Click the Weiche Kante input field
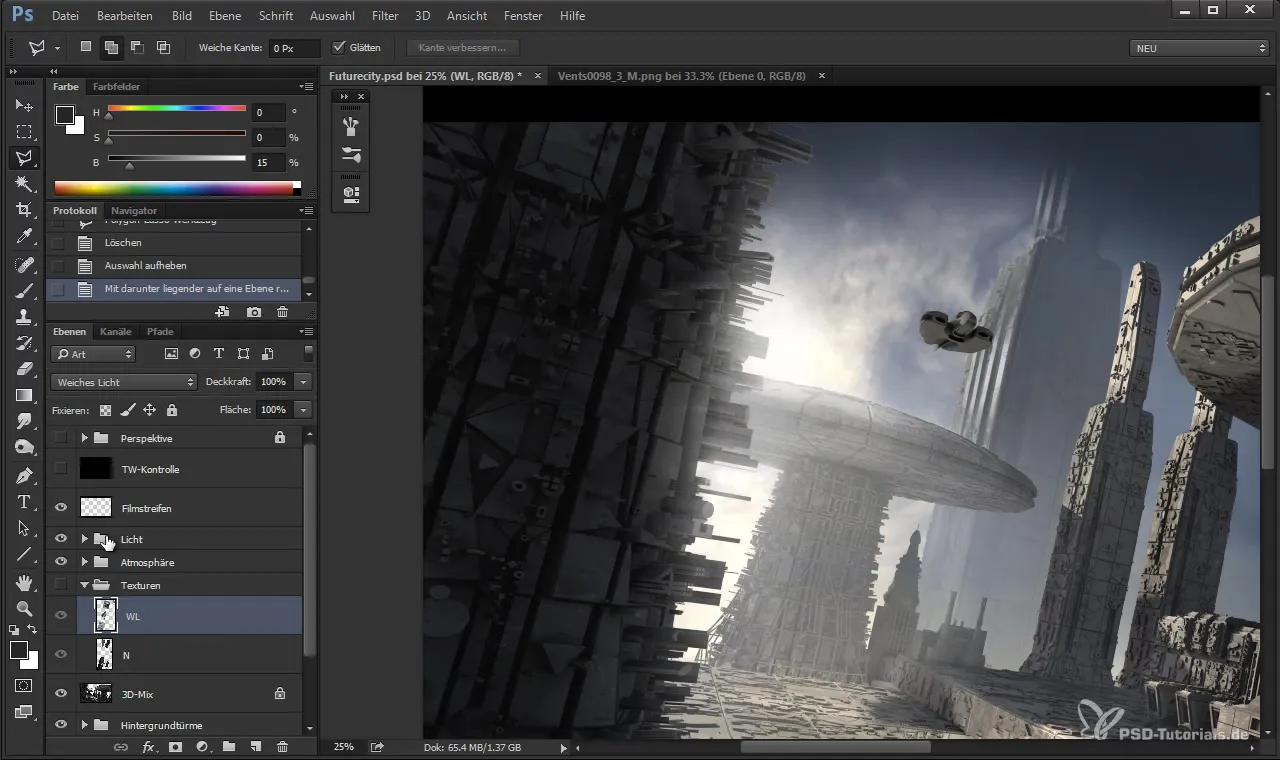1280x760 pixels. [x=295, y=48]
